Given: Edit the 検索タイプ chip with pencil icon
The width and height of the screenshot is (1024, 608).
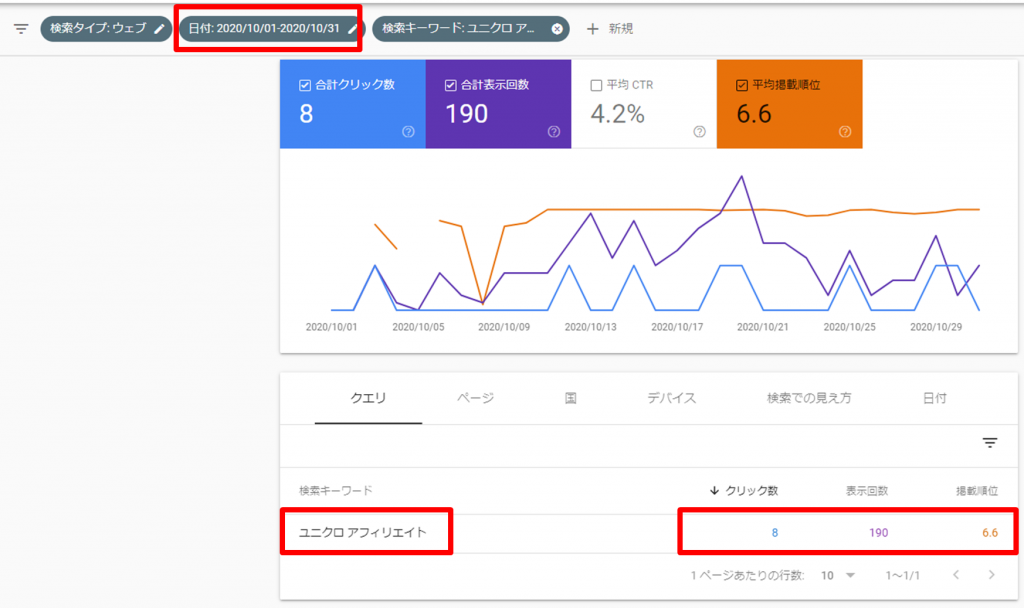Looking at the screenshot, I should [160, 28].
